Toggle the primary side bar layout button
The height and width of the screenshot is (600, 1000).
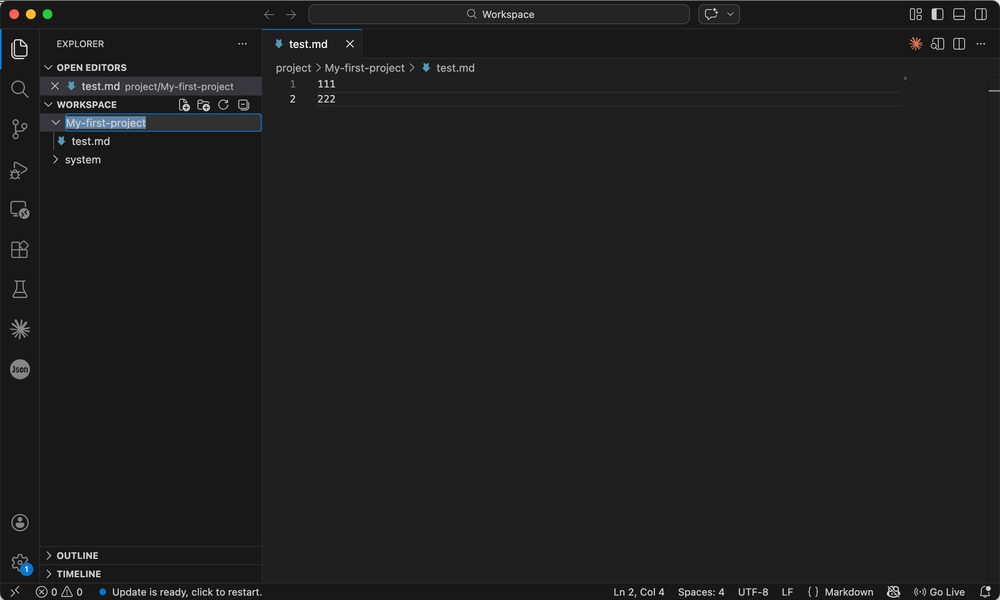pyautogui.click(x=937, y=14)
